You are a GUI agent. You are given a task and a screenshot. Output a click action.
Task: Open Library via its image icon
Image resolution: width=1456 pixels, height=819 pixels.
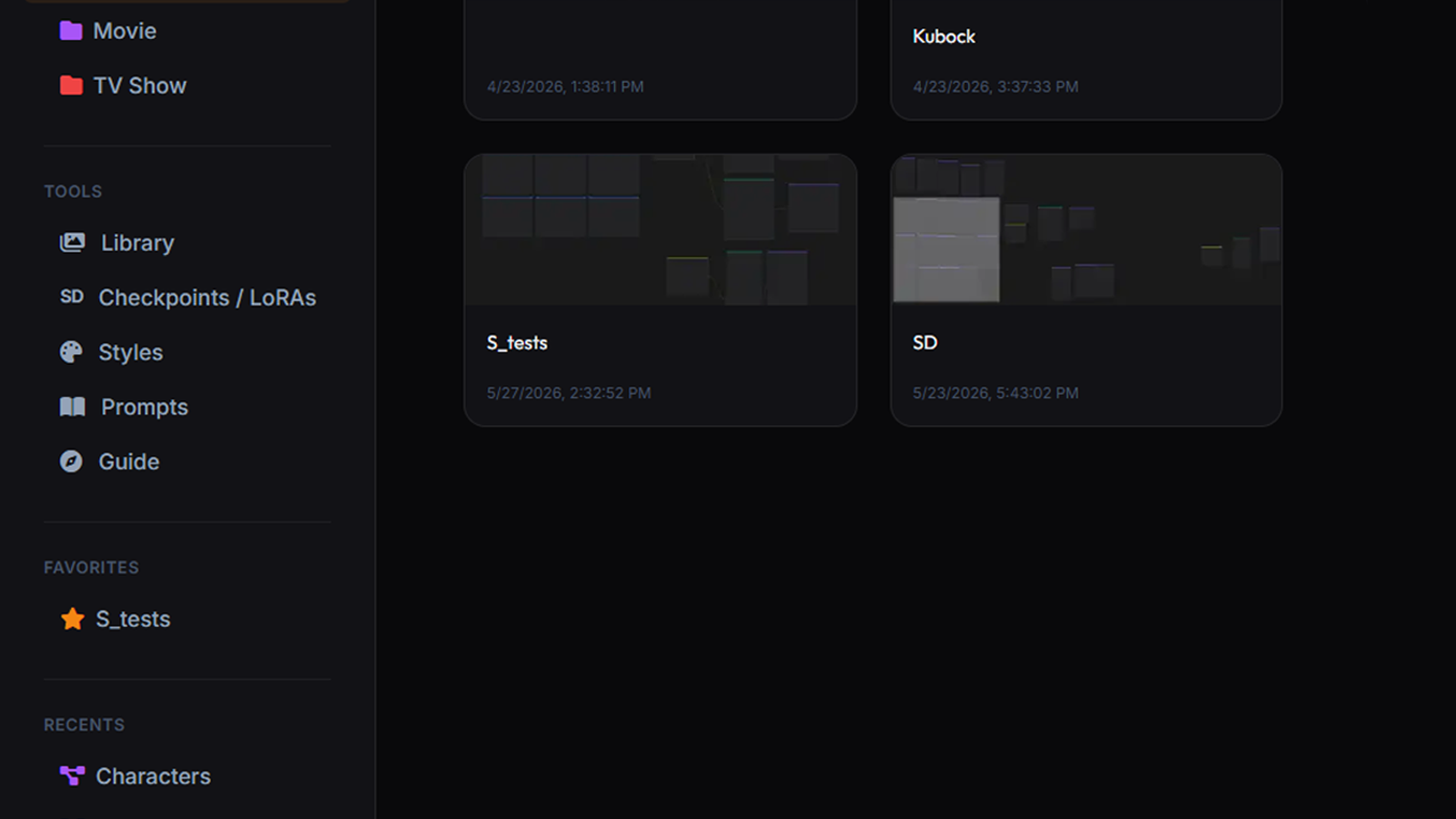(72, 242)
